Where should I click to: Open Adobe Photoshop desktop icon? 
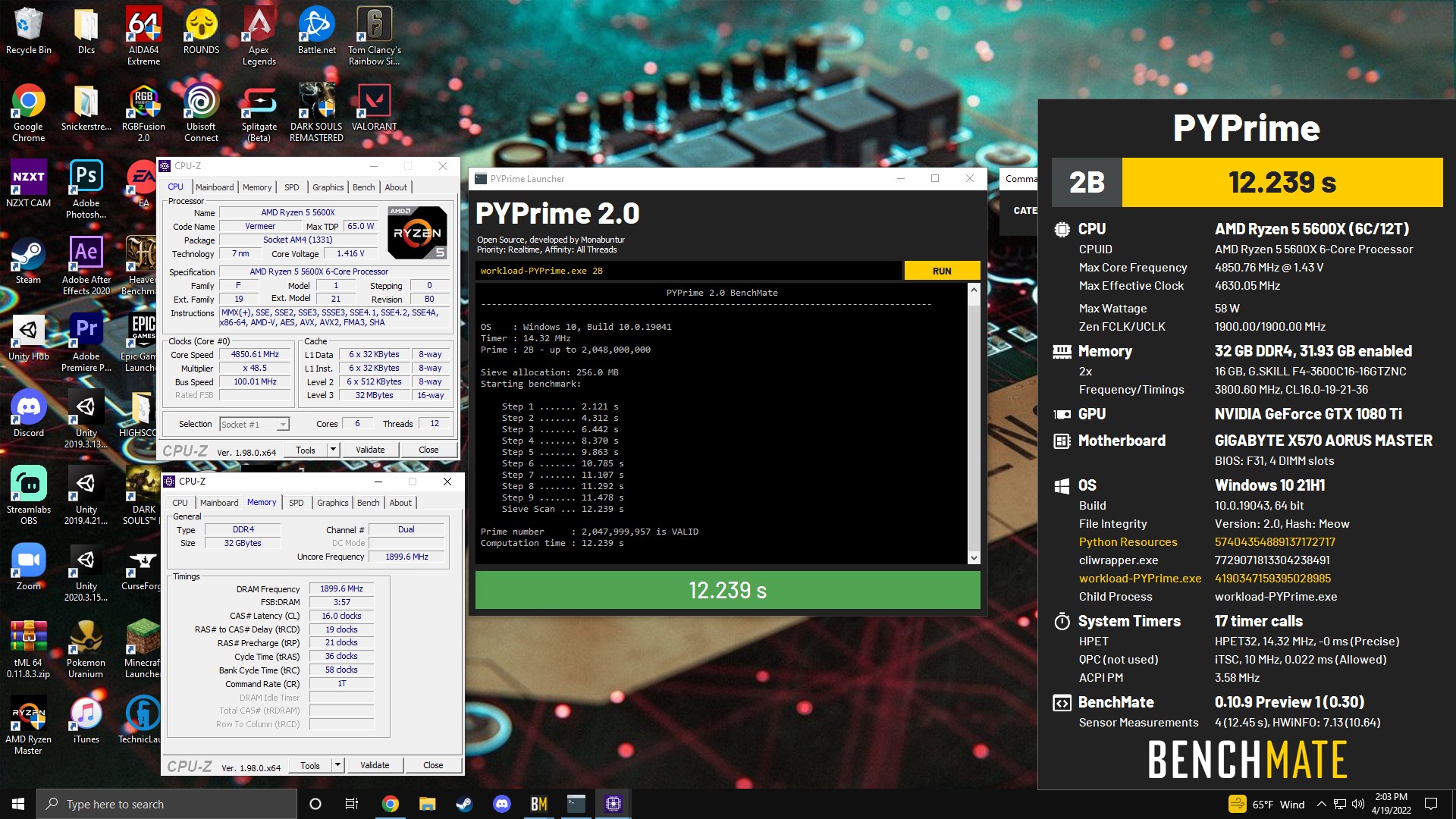tap(86, 190)
